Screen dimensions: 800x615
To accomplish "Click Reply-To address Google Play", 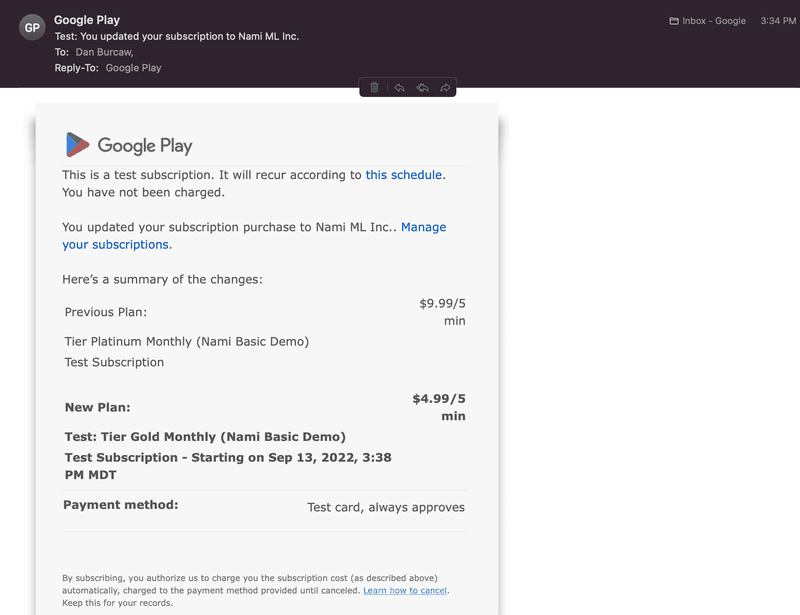I will (133, 68).
